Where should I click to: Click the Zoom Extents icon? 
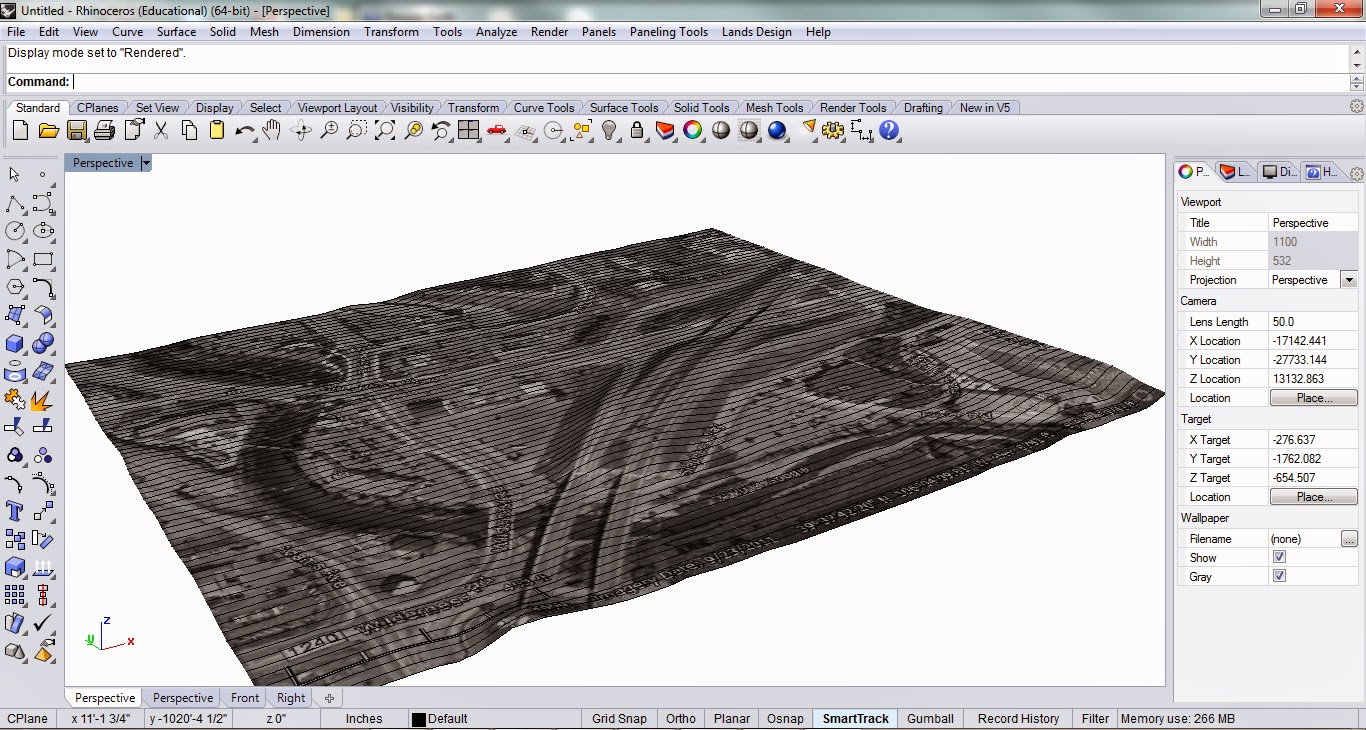(385, 131)
